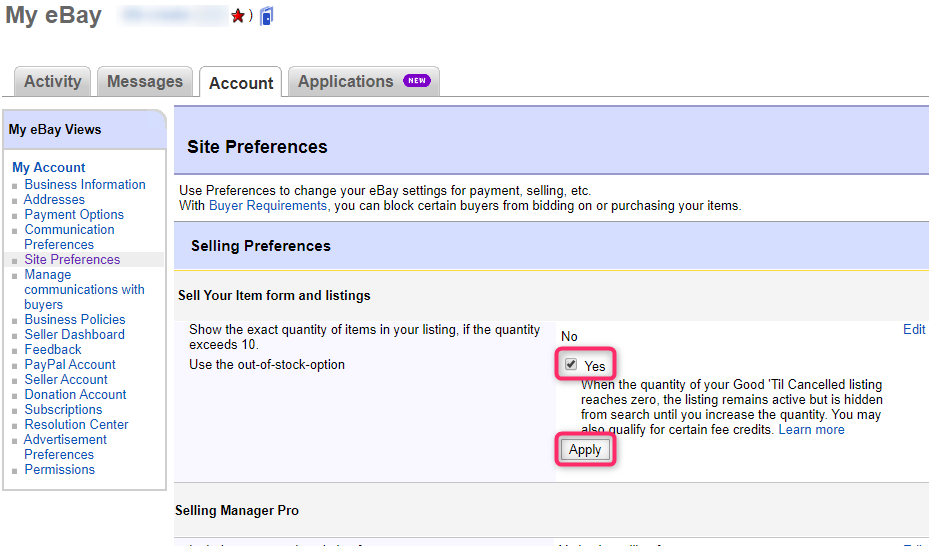Click the My eBay Views header
936x546 pixels.
tap(55, 129)
